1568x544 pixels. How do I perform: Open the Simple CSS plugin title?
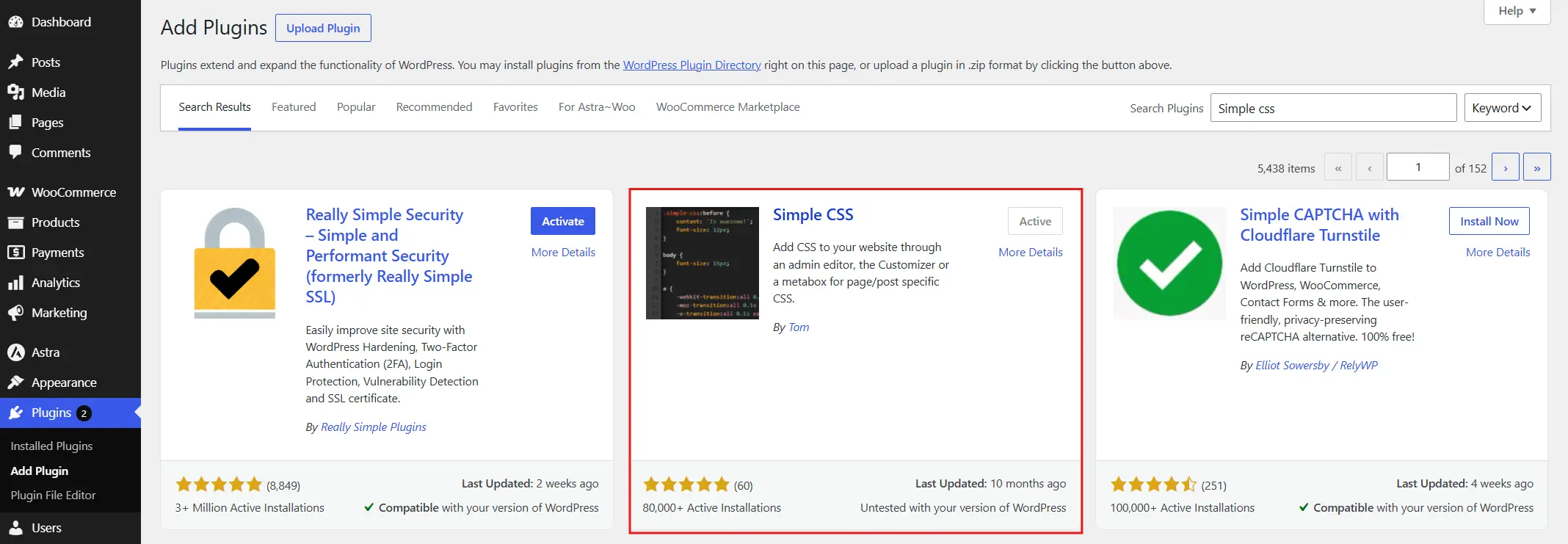(813, 215)
